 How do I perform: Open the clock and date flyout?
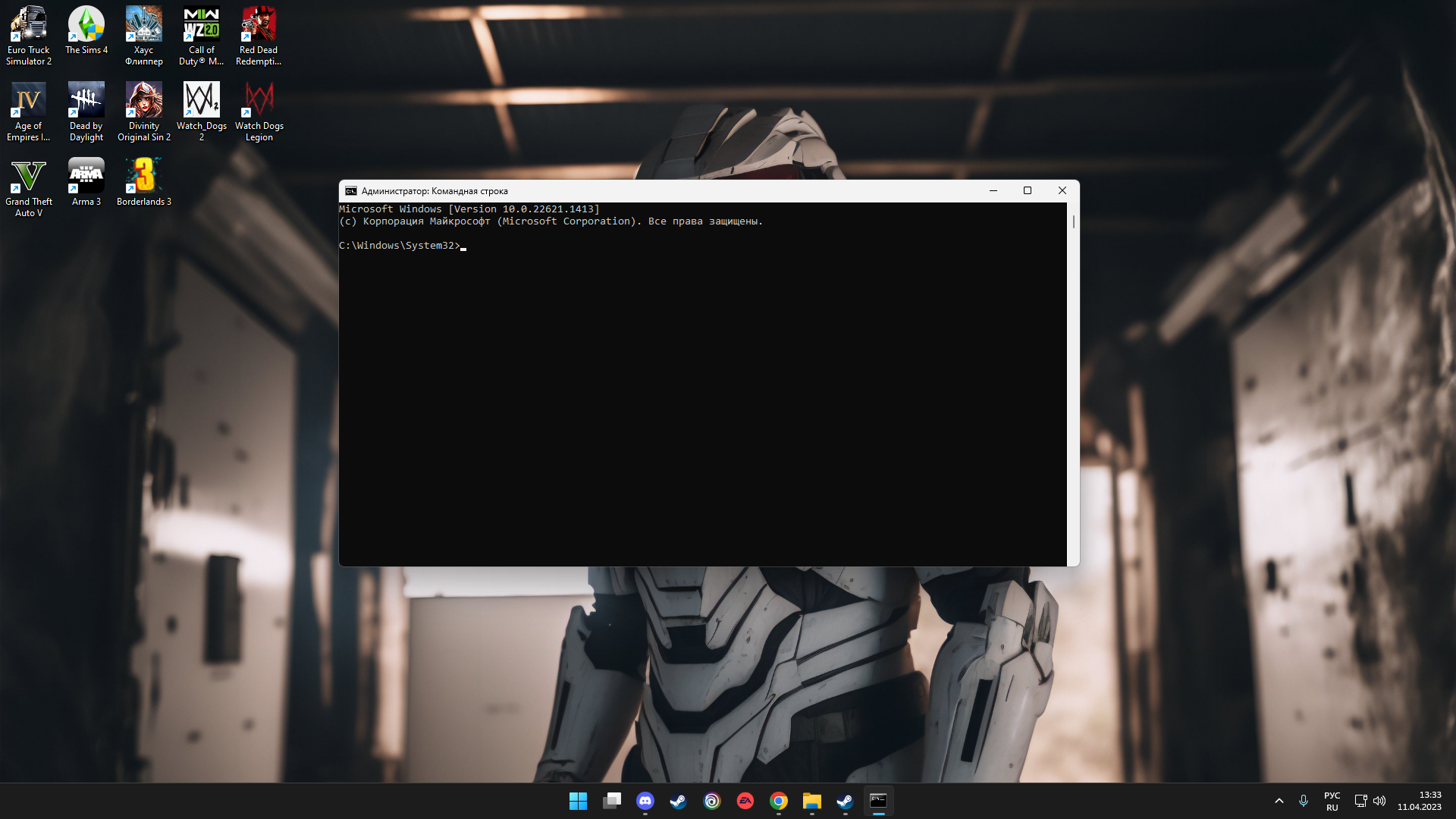pyautogui.click(x=1420, y=801)
